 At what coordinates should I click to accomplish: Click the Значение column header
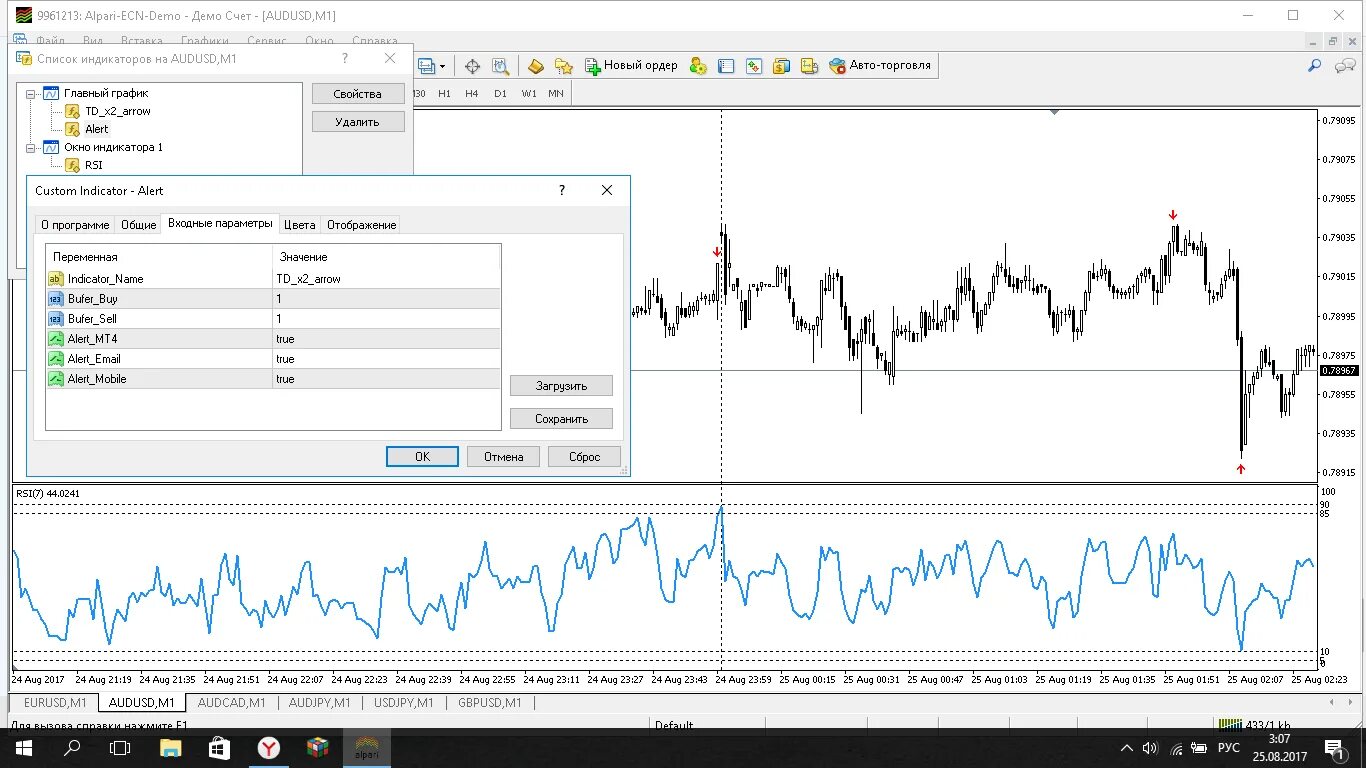386,257
